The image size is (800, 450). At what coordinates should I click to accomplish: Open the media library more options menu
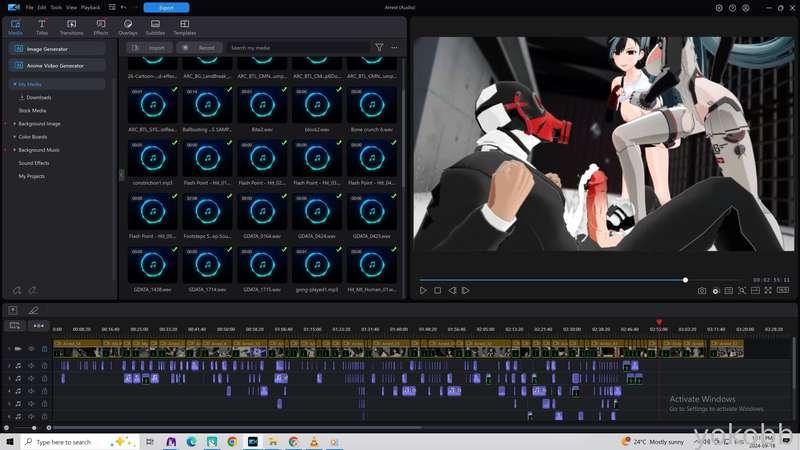394,47
